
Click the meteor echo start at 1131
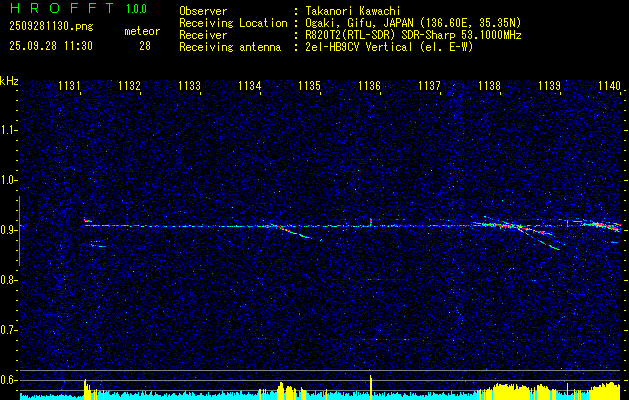(87, 220)
